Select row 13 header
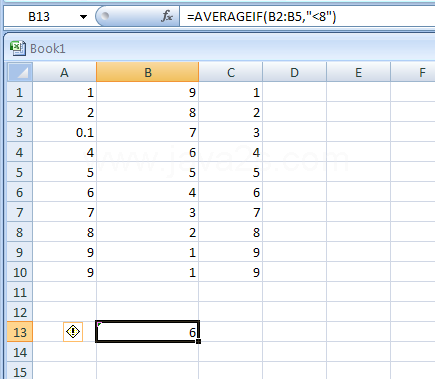Screen dimensions: 435x379 pos(20,332)
